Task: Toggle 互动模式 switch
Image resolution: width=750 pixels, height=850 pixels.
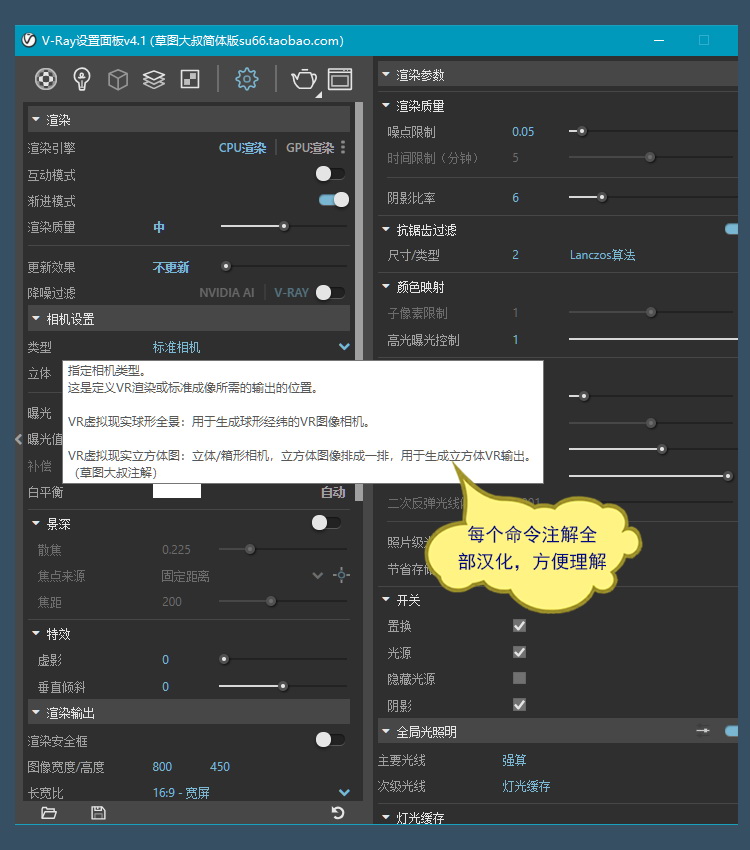Action: click(x=331, y=173)
